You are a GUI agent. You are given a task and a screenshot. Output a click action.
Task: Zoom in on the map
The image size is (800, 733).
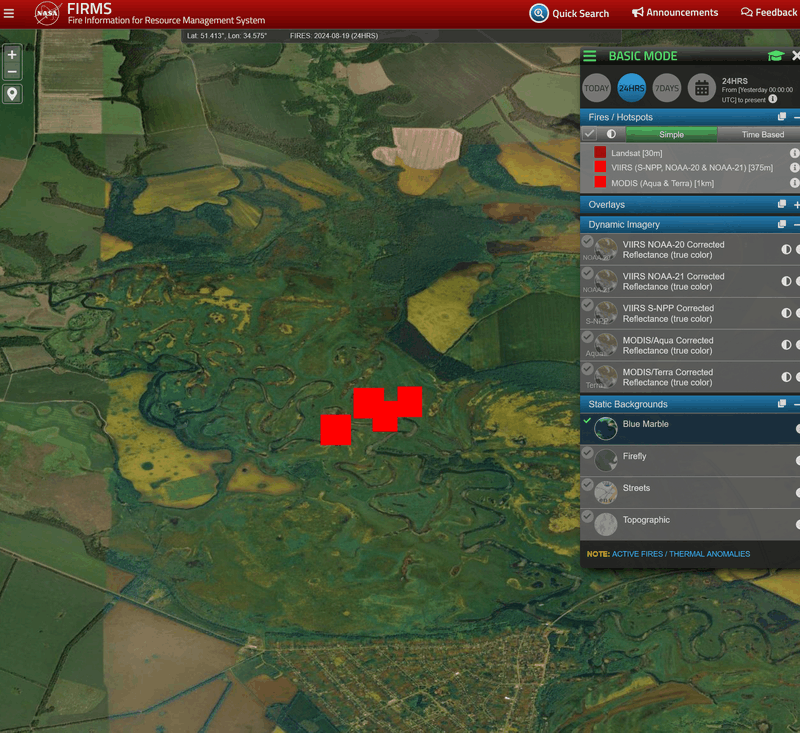(12, 55)
